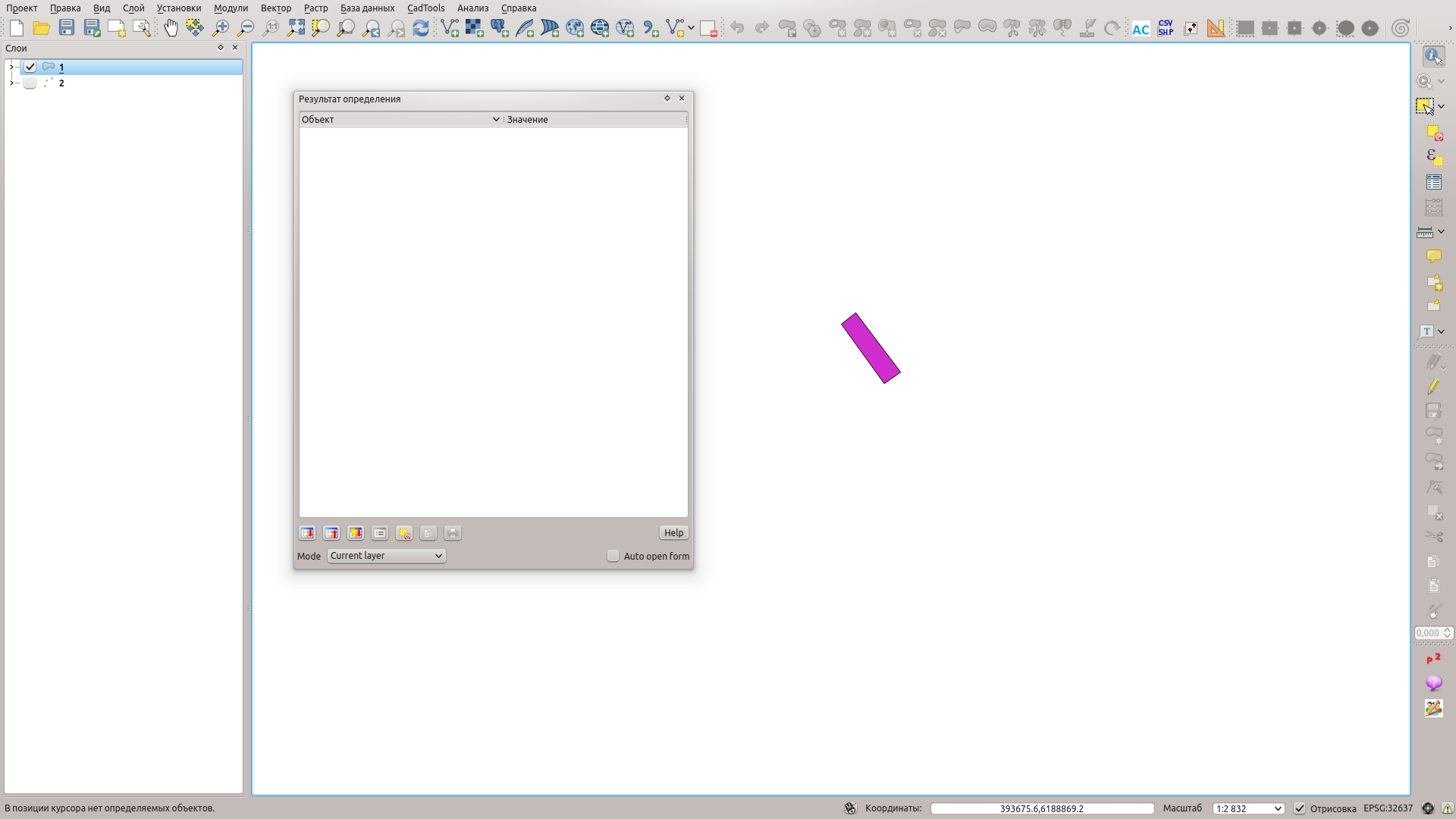Click the Zoom In magnifier tool
1456x819 pixels.
pyautogui.click(x=221, y=28)
